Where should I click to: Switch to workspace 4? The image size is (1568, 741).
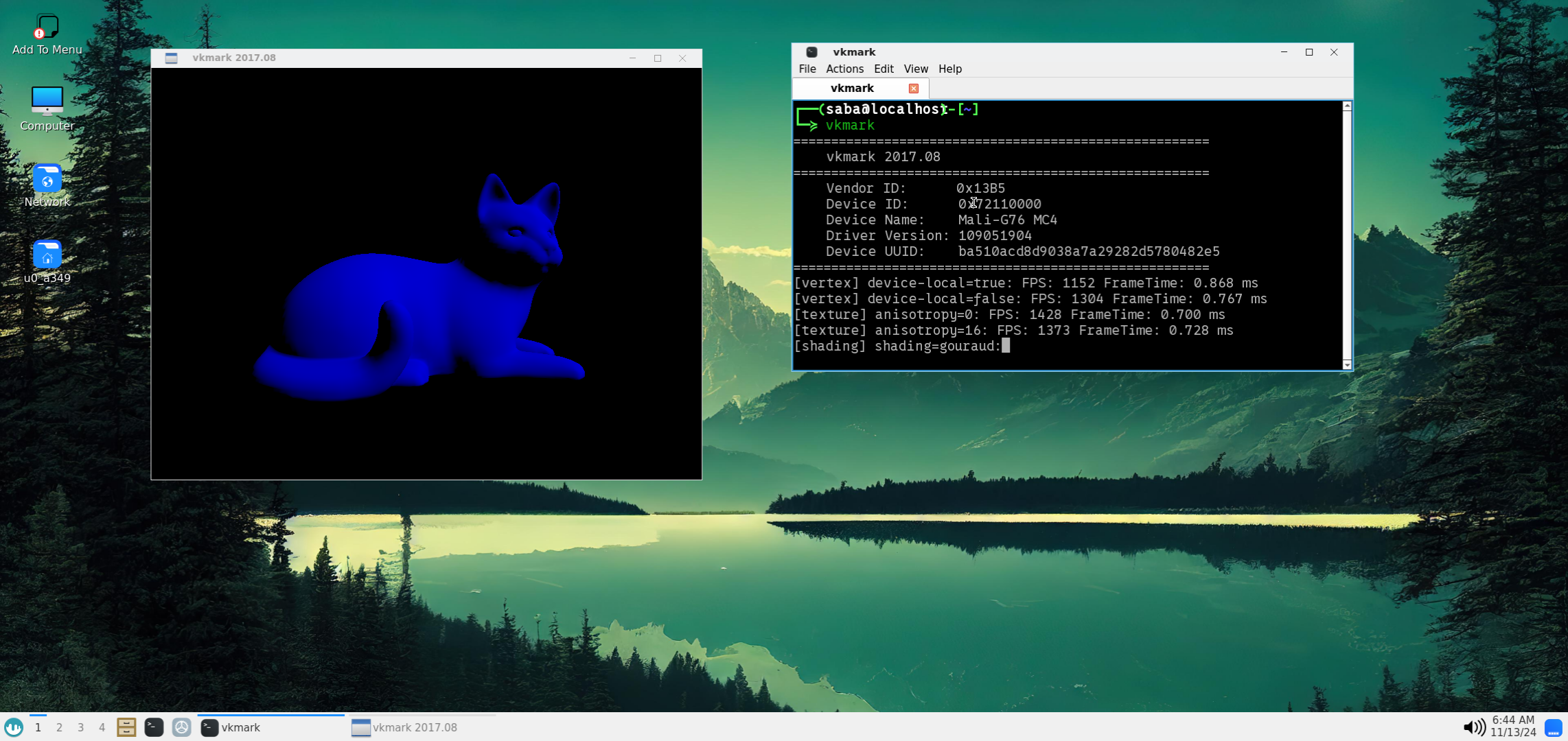[x=102, y=727]
